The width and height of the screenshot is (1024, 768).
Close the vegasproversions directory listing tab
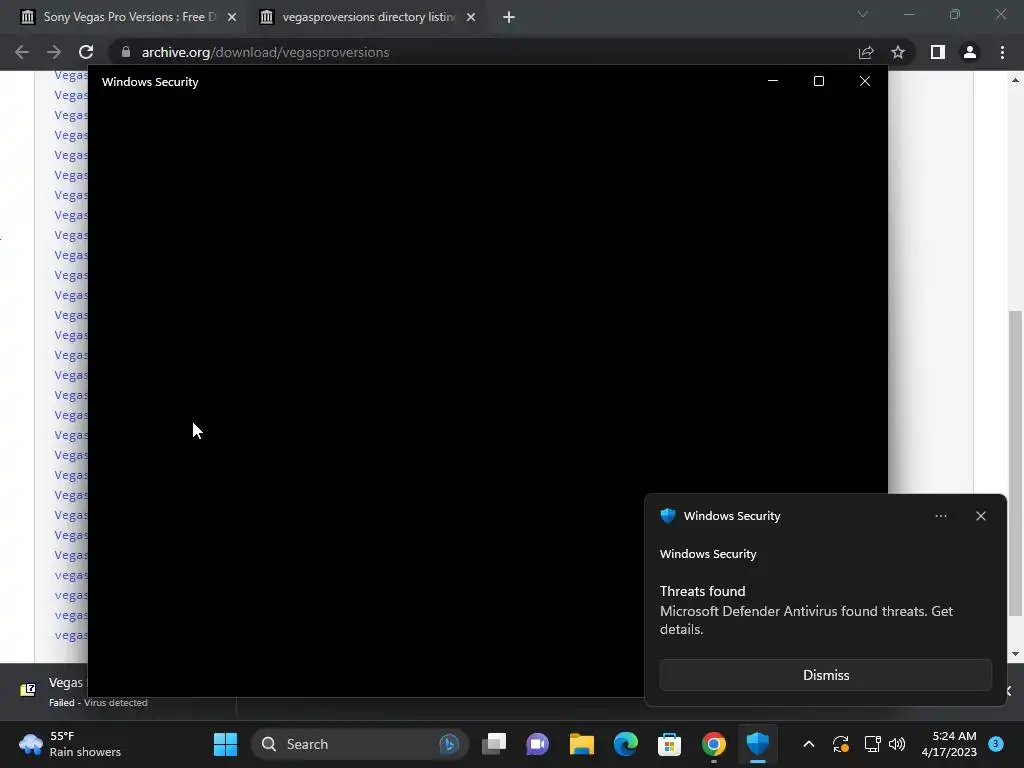click(x=471, y=17)
